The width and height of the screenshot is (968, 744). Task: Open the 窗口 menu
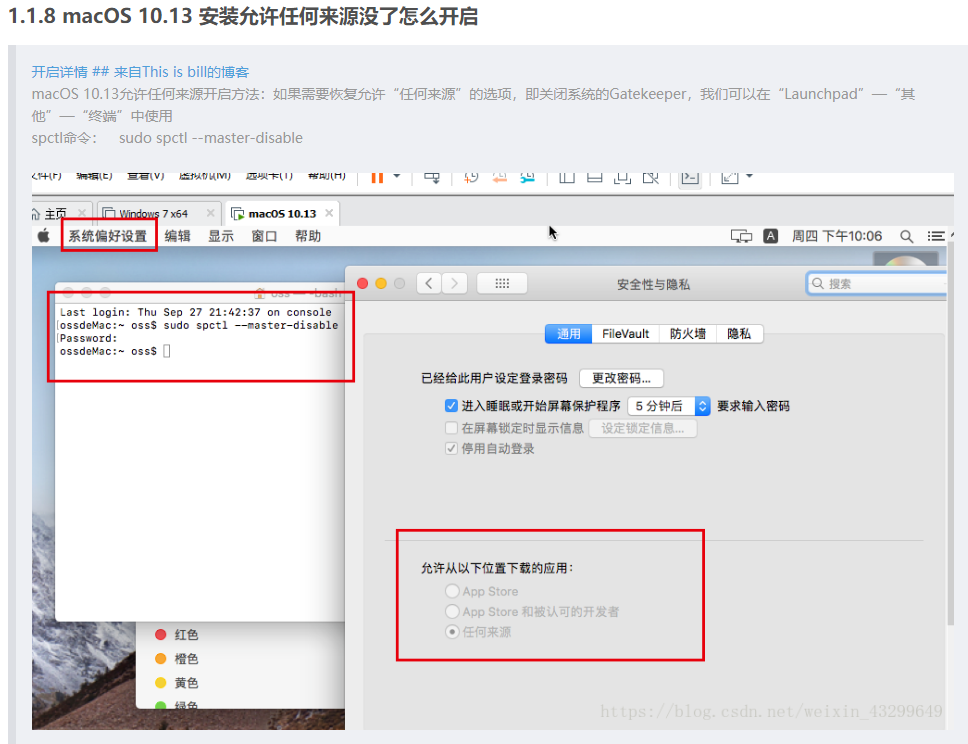tap(264, 236)
